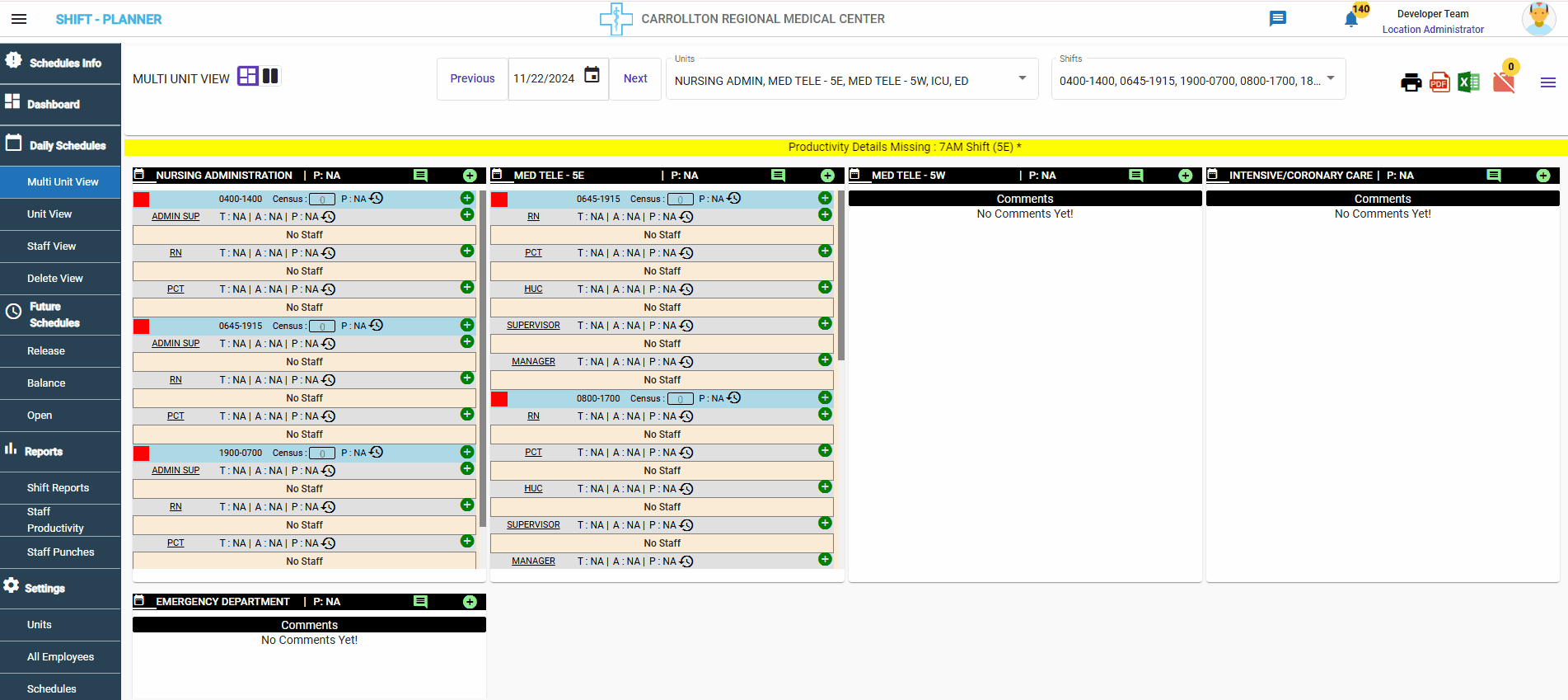Open Shift Reports from sidebar
Viewport: 1568px width, 700px height.
pos(58,488)
